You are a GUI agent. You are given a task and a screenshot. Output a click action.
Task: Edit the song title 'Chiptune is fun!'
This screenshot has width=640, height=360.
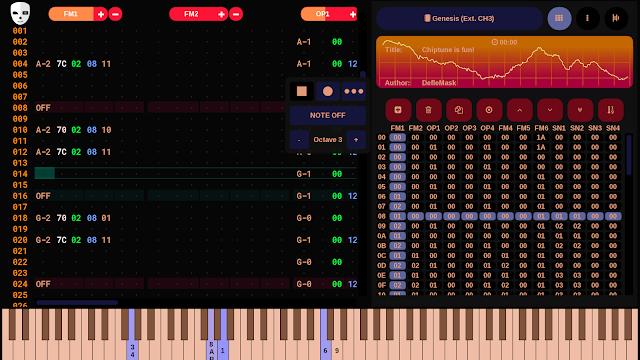[x=448, y=50]
